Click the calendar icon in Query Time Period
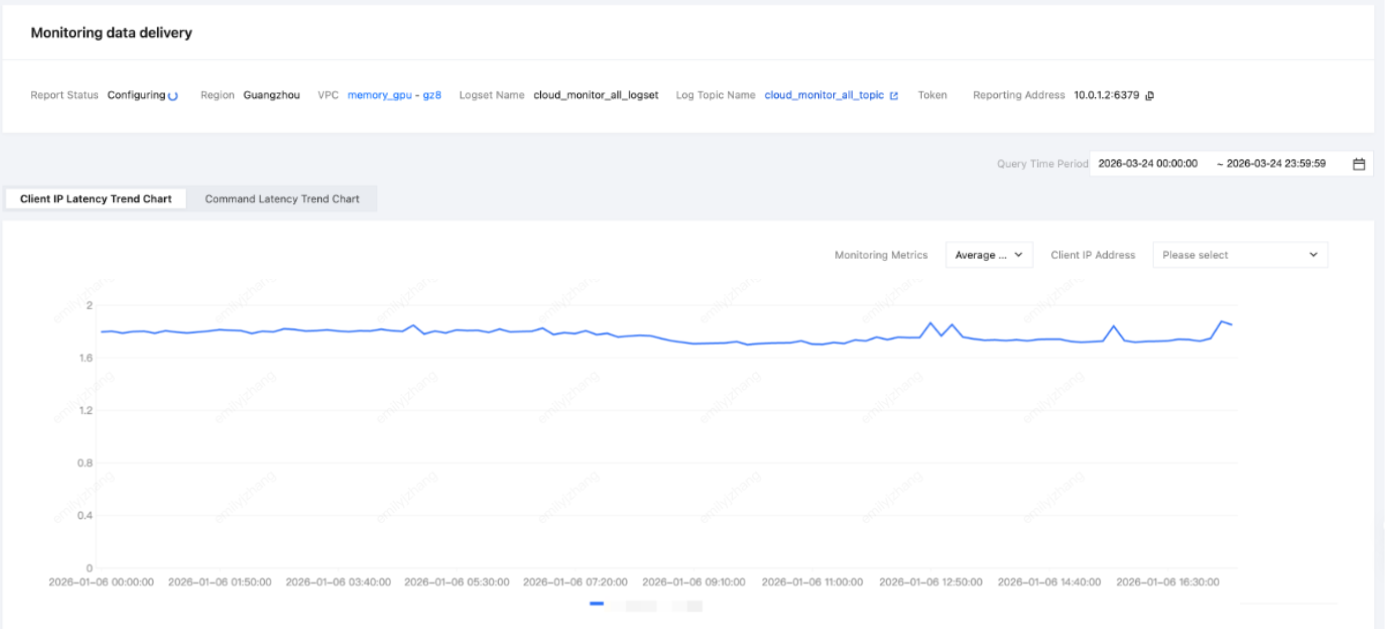Viewport: 1385px width, 630px height. (x=1359, y=164)
